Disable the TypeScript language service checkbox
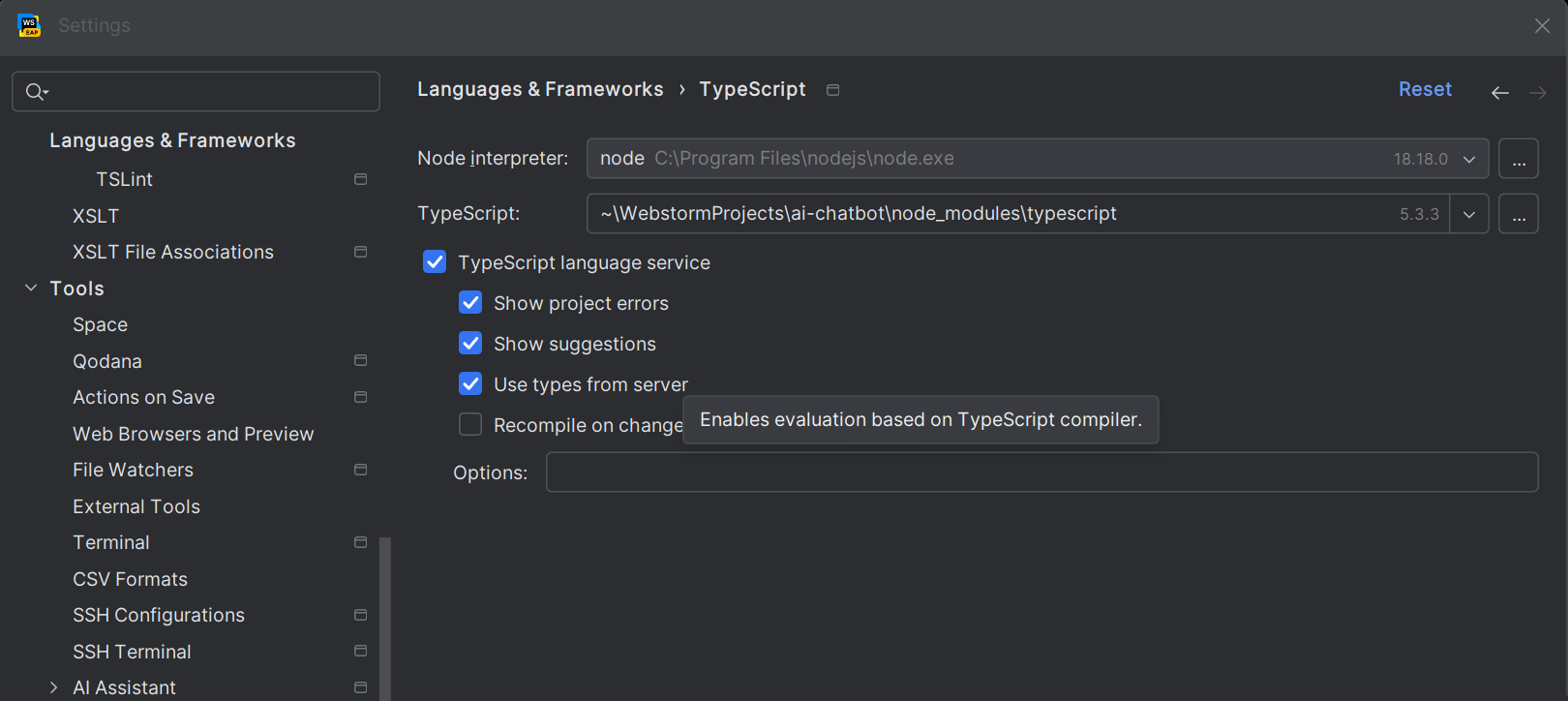The height and width of the screenshot is (701, 1568). (435, 262)
